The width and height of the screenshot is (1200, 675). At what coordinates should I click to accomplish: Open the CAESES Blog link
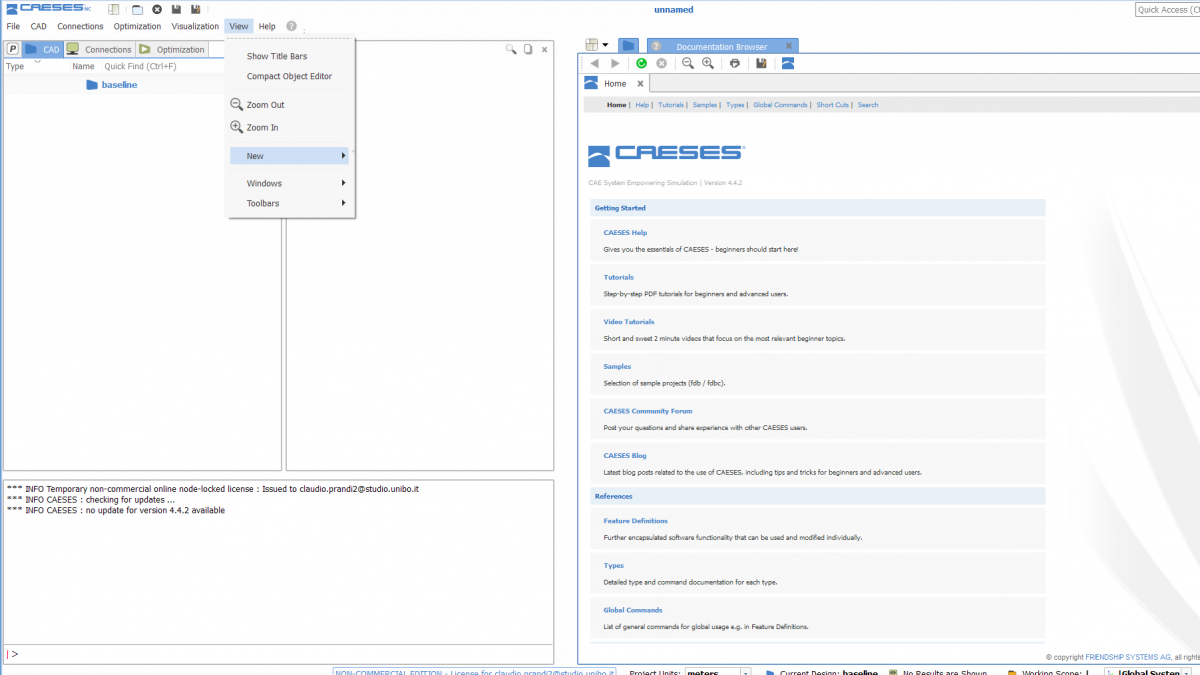point(625,455)
